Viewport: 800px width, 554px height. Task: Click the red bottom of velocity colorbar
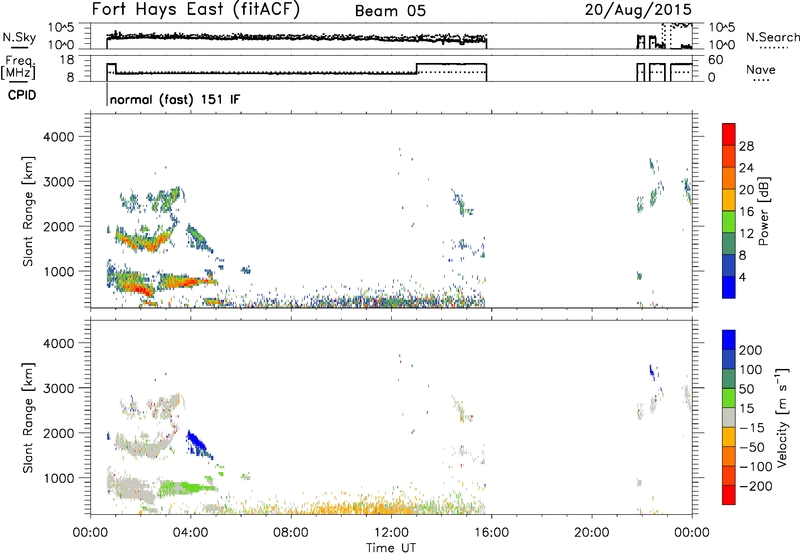pos(729,495)
